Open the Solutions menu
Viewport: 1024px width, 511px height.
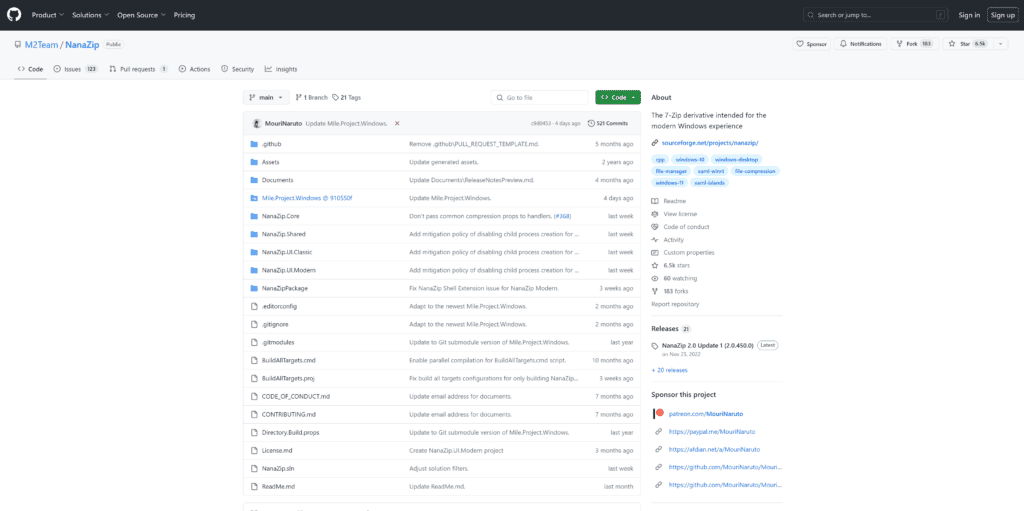pos(91,15)
